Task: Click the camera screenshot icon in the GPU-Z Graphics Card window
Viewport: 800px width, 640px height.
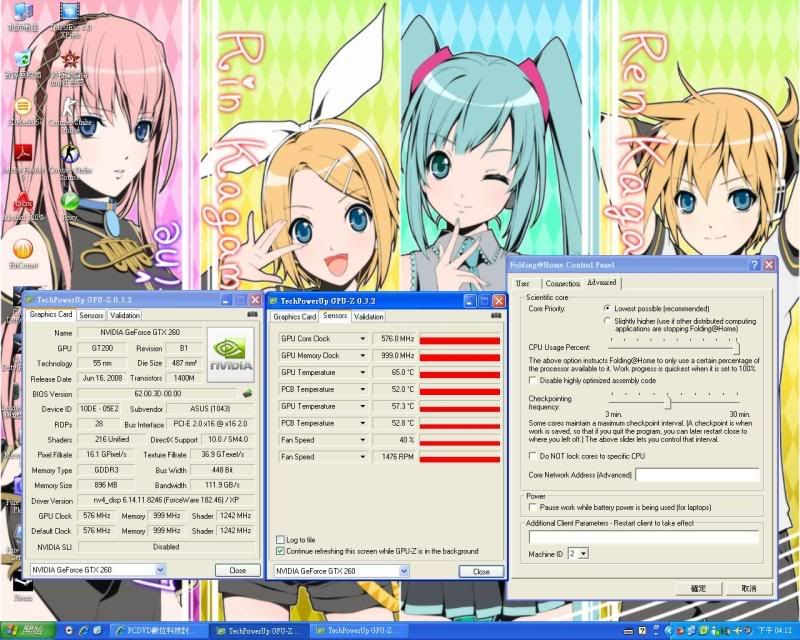Action: 252,314
